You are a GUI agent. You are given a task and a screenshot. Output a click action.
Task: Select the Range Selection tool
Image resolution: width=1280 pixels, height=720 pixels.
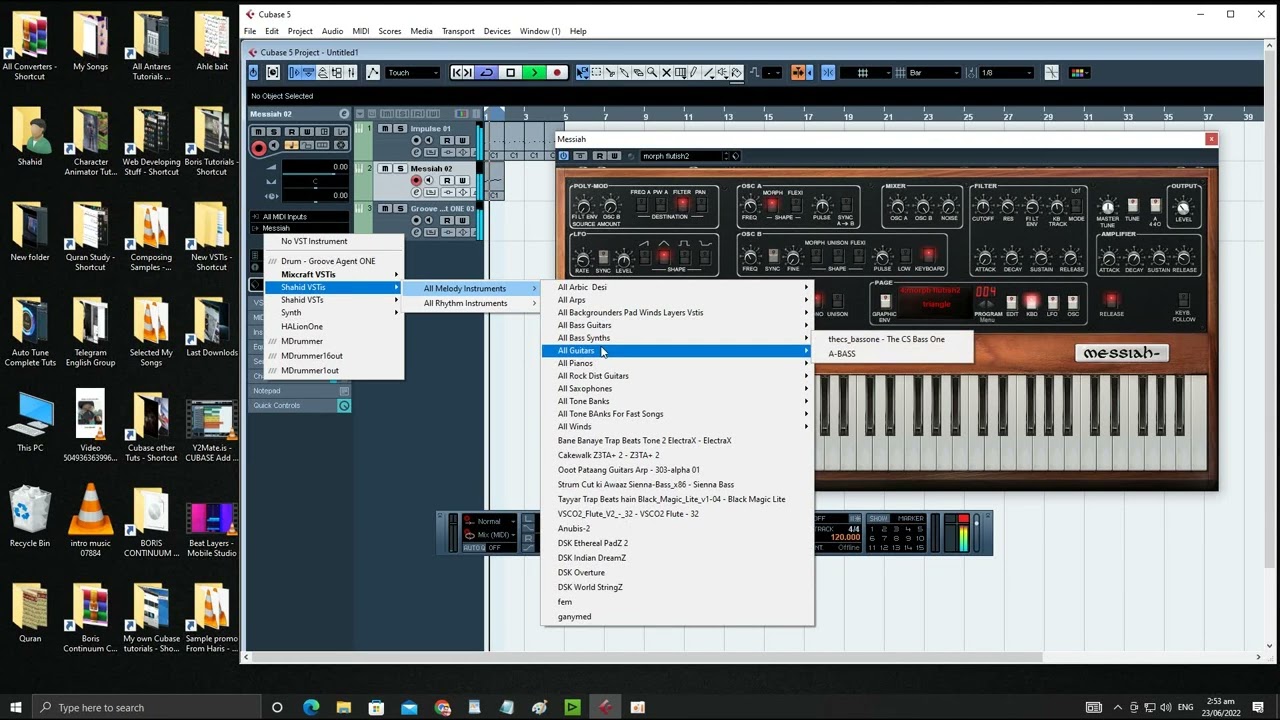pos(596,73)
